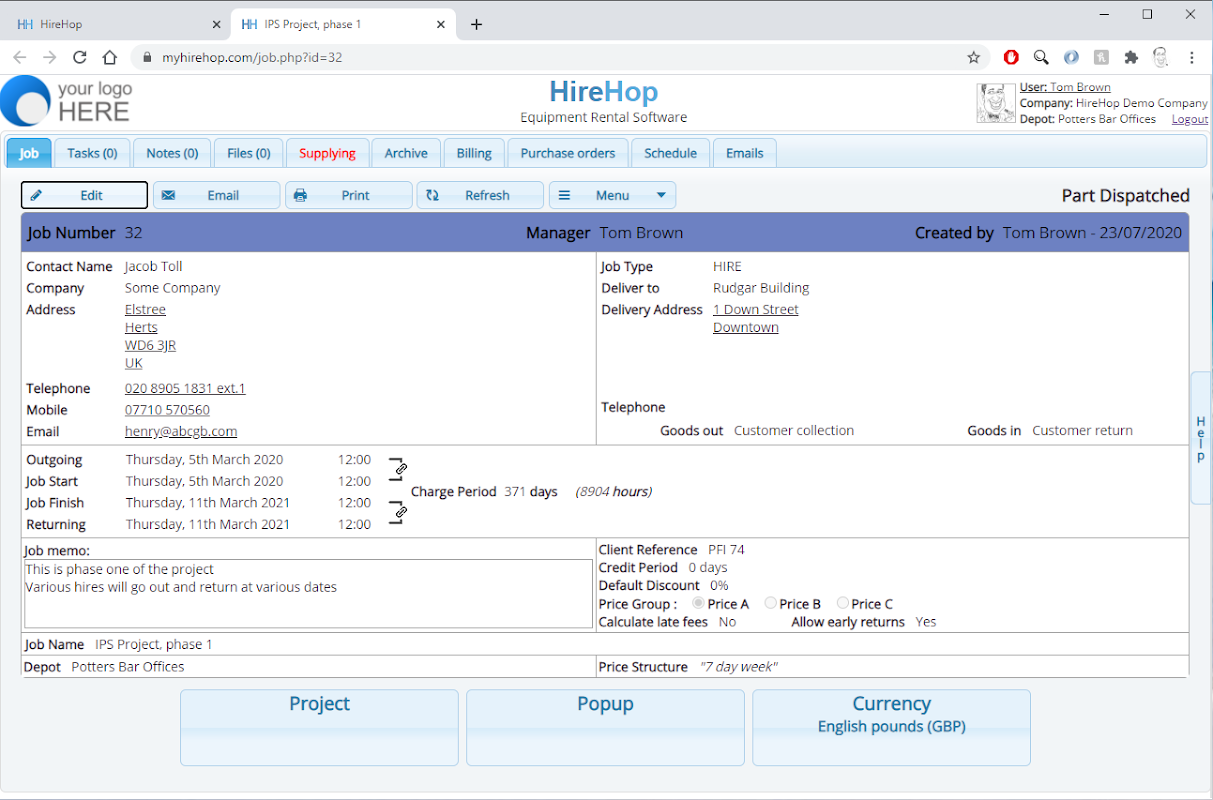This screenshot has width=1213, height=800.
Task: Click the user avatar picture
Action: click(x=996, y=103)
